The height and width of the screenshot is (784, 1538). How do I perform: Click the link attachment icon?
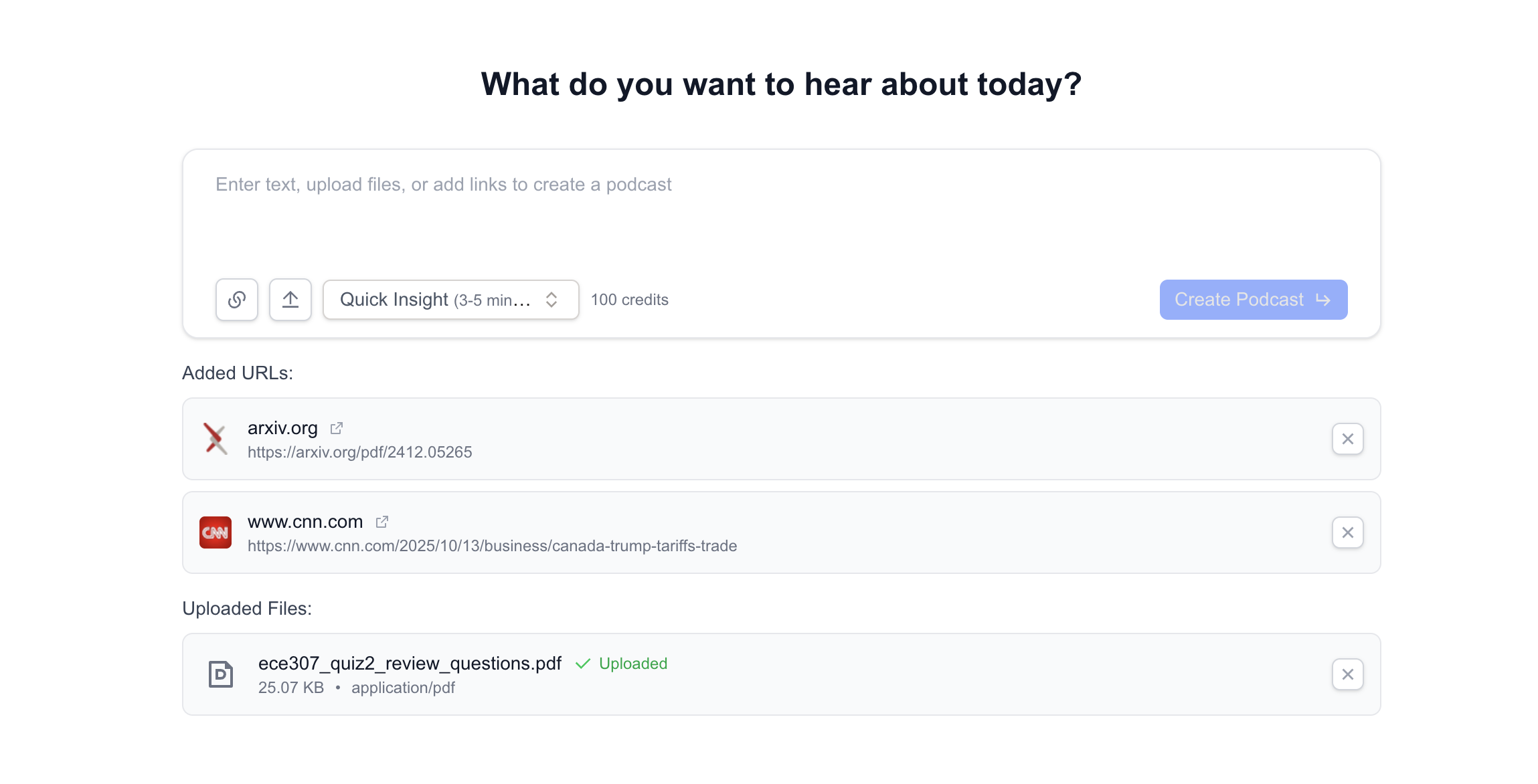[237, 300]
